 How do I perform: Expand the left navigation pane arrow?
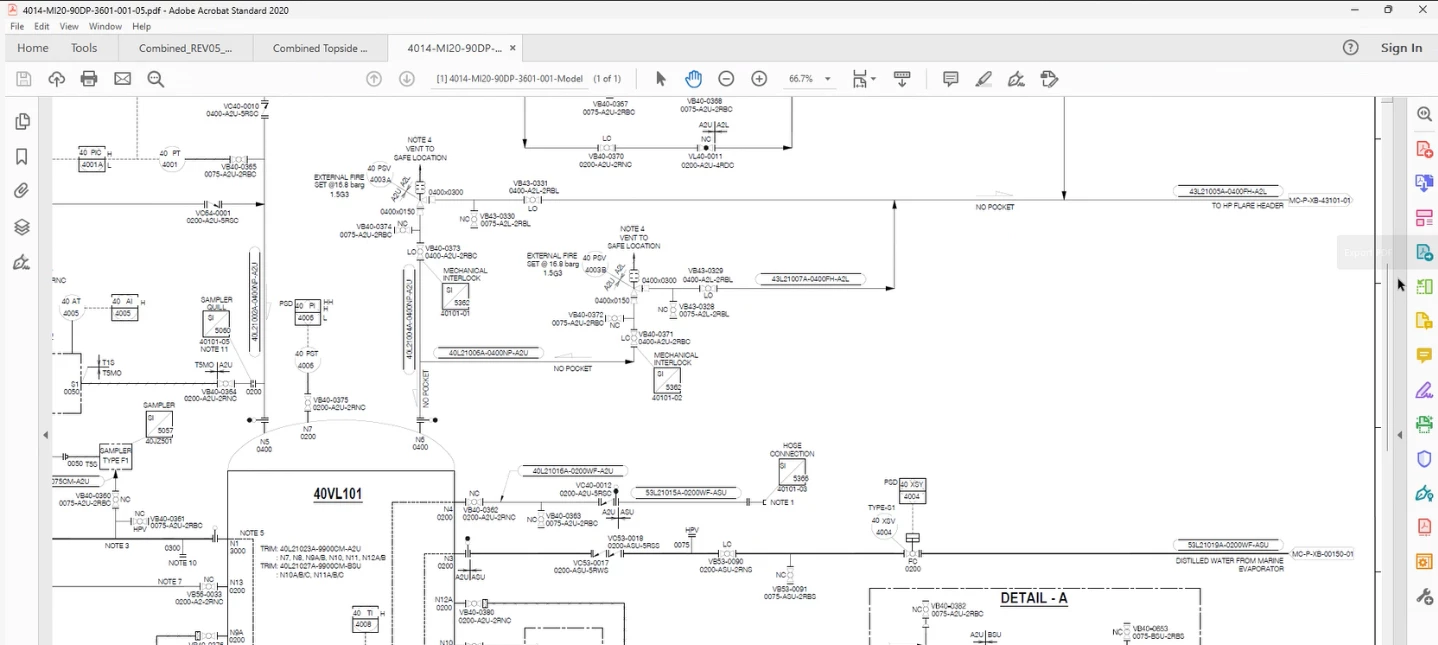[45, 435]
